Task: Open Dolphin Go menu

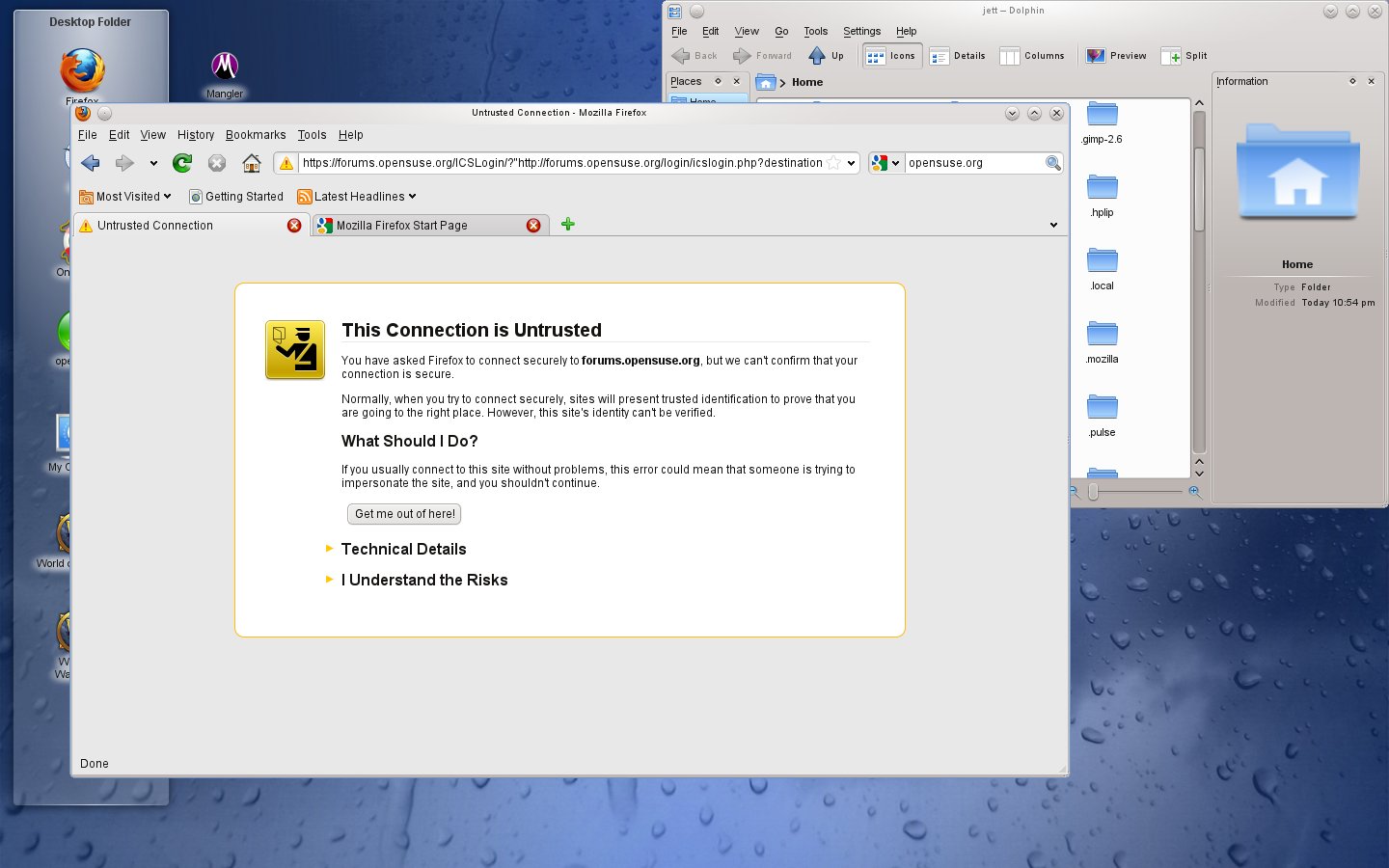Action: coord(781,31)
